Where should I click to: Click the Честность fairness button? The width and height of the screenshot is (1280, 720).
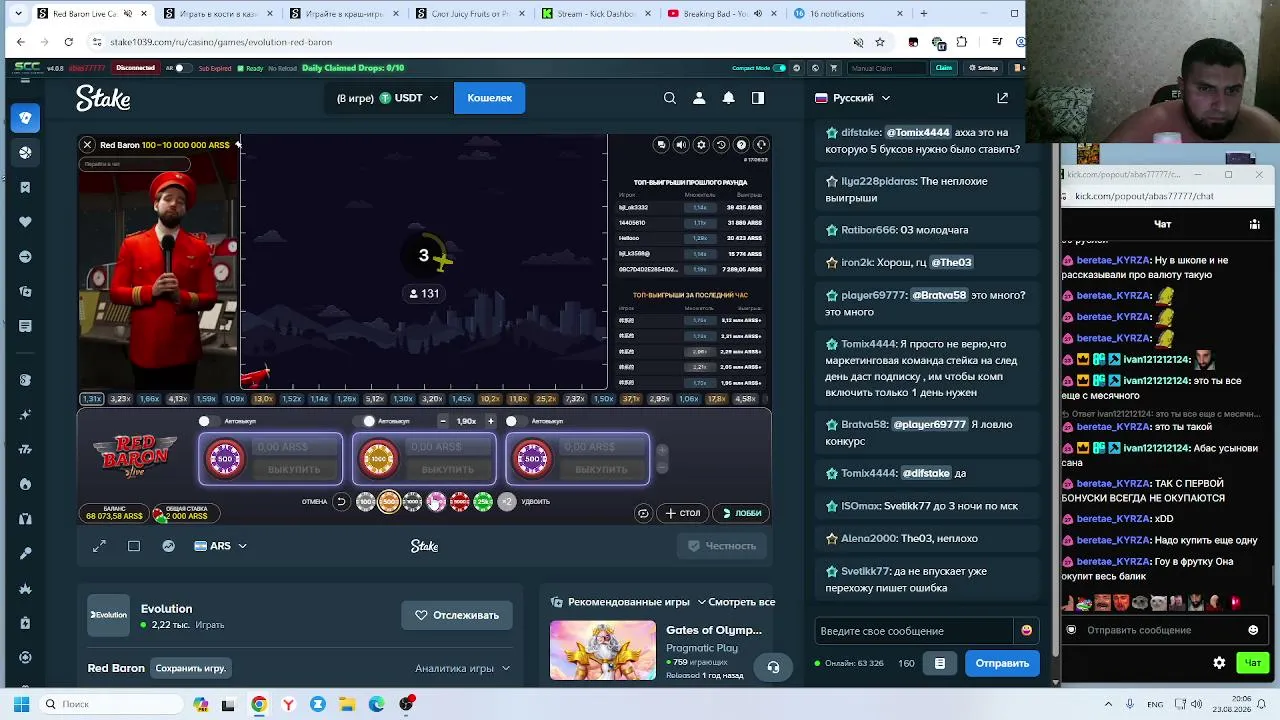(x=722, y=546)
